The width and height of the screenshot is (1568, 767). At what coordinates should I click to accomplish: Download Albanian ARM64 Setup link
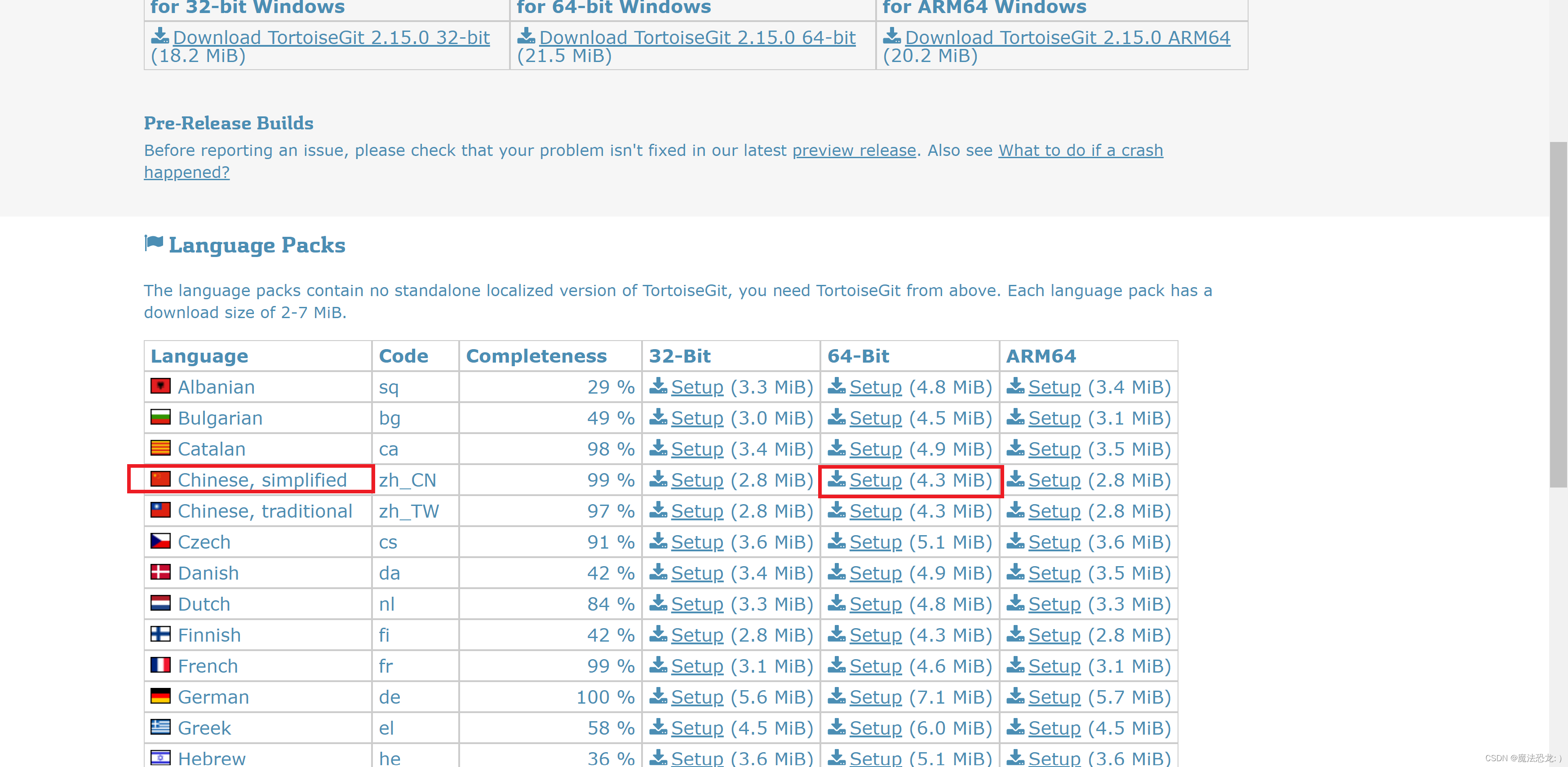[1054, 387]
